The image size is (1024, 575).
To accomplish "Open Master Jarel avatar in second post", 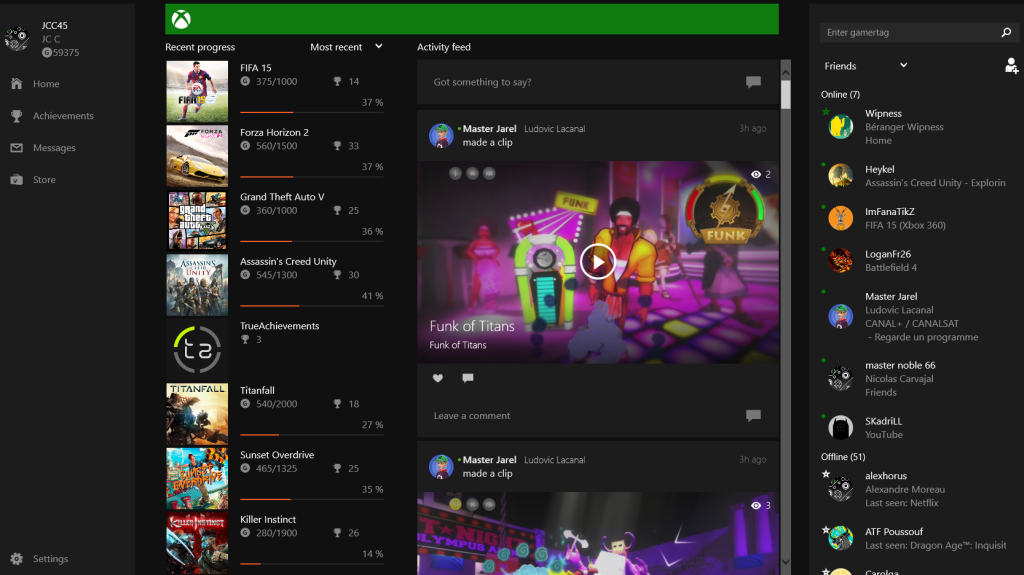I will 441,467.
